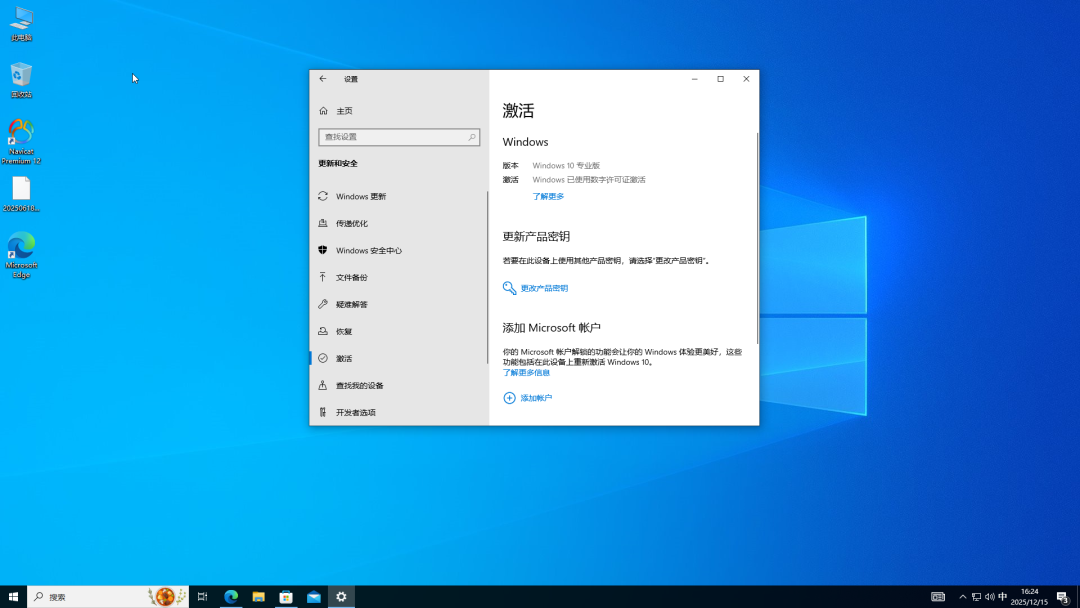The image size is (1080, 608).
Task: Focus the 查找设置 search field
Action: pos(399,137)
